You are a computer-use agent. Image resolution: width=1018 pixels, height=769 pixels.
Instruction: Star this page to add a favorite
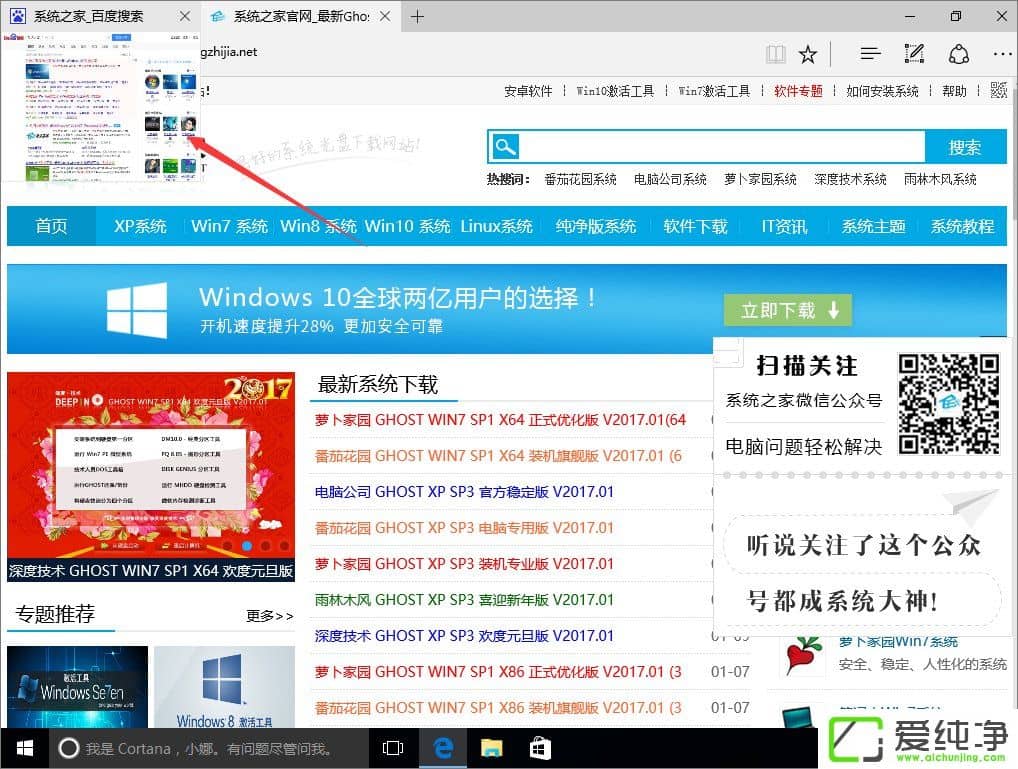[x=807, y=54]
